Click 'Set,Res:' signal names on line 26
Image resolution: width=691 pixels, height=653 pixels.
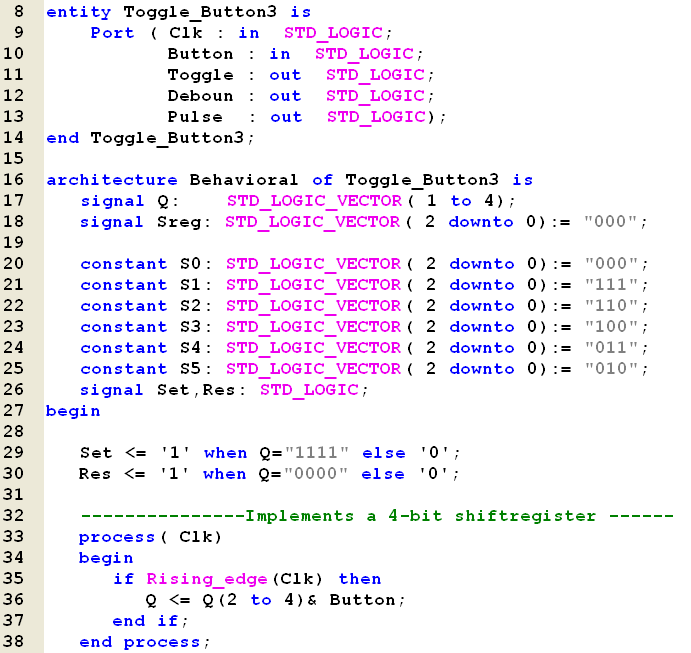tap(201, 390)
